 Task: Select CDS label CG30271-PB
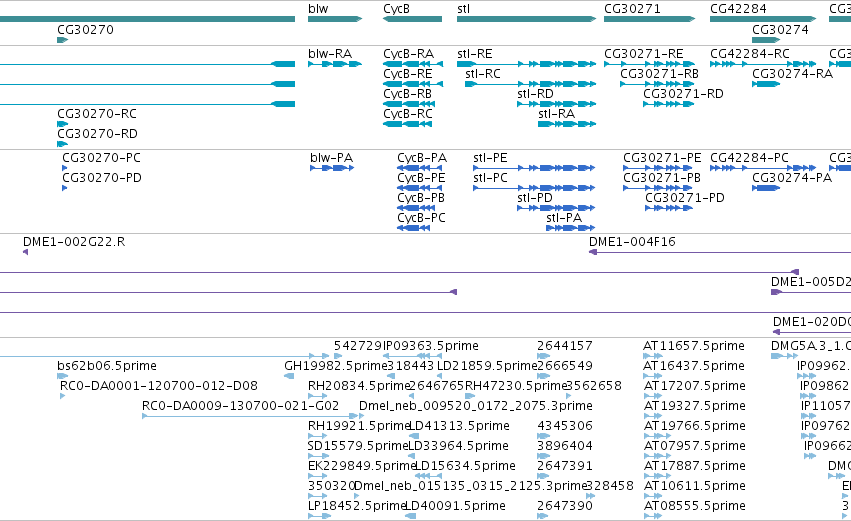(662, 178)
